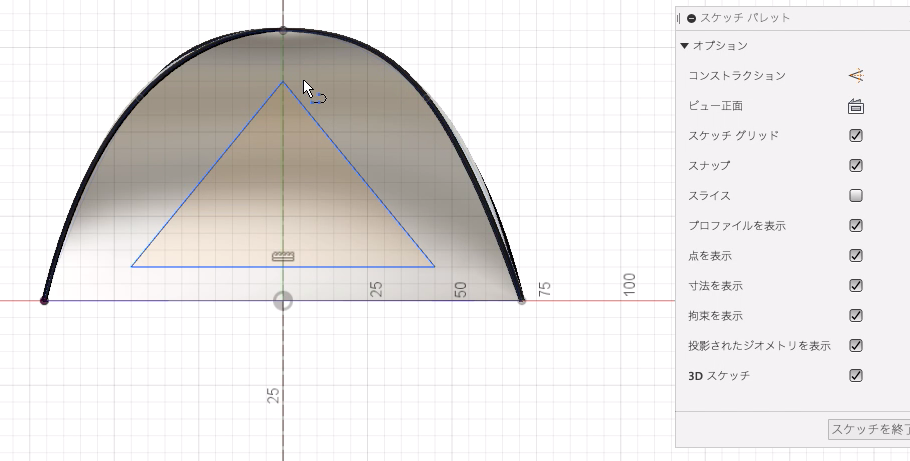Uncheck the 3D スケッチ checkbox
910x461 pixels.
tap(856, 376)
